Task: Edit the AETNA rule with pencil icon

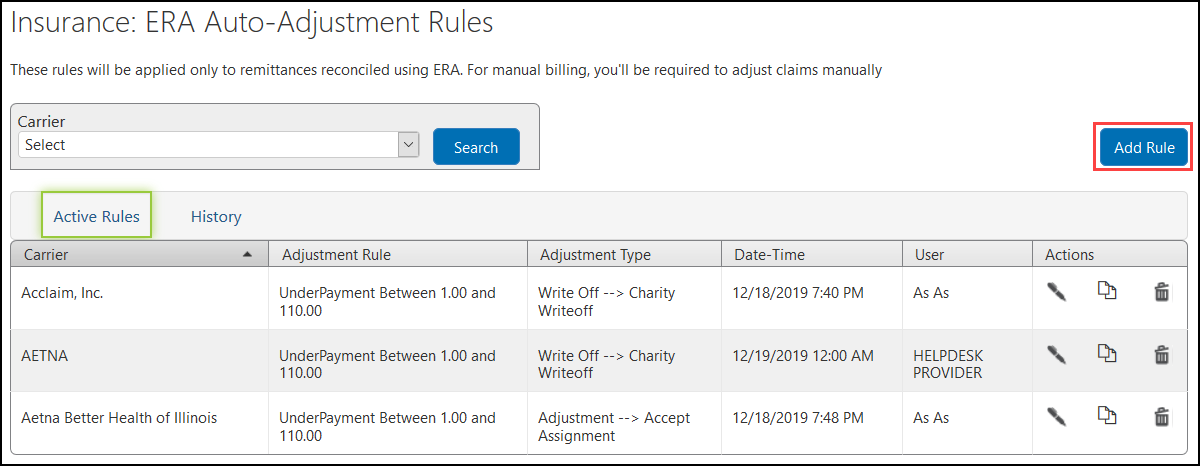Action: 1057,354
